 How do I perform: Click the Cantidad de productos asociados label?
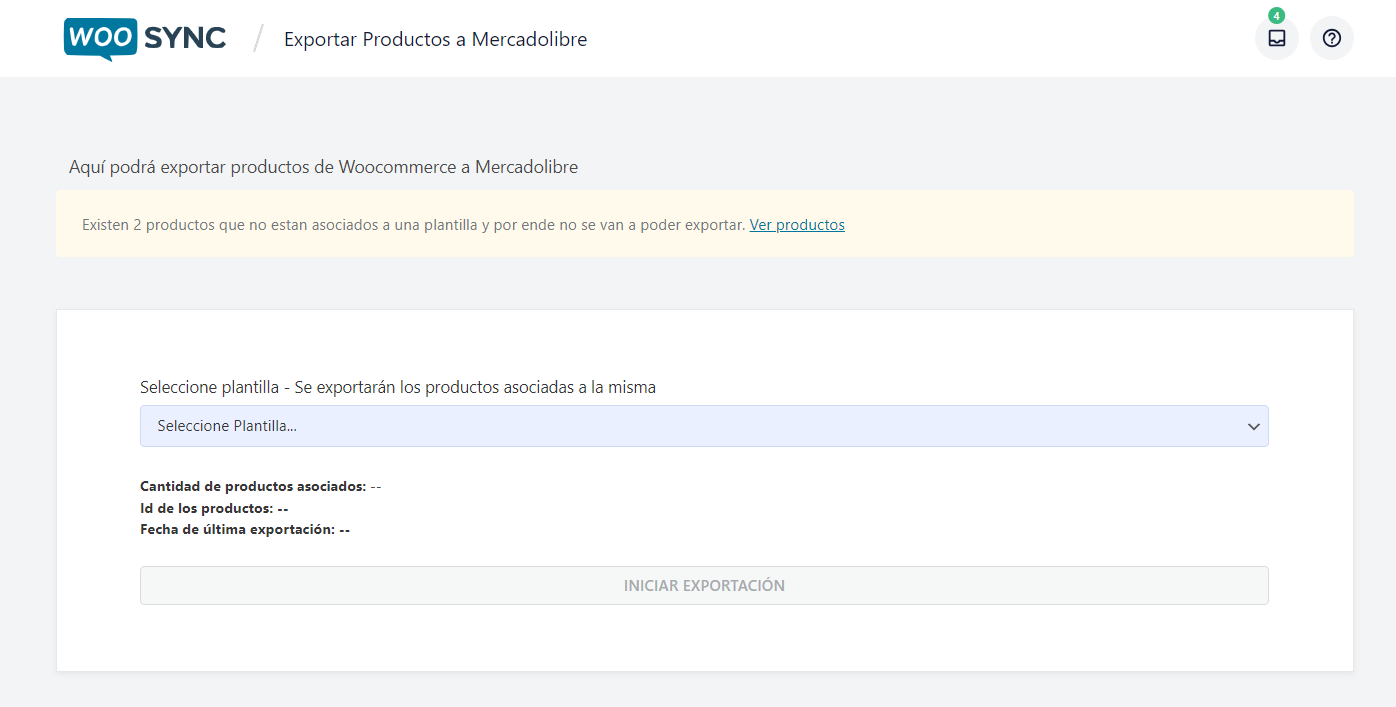point(253,487)
